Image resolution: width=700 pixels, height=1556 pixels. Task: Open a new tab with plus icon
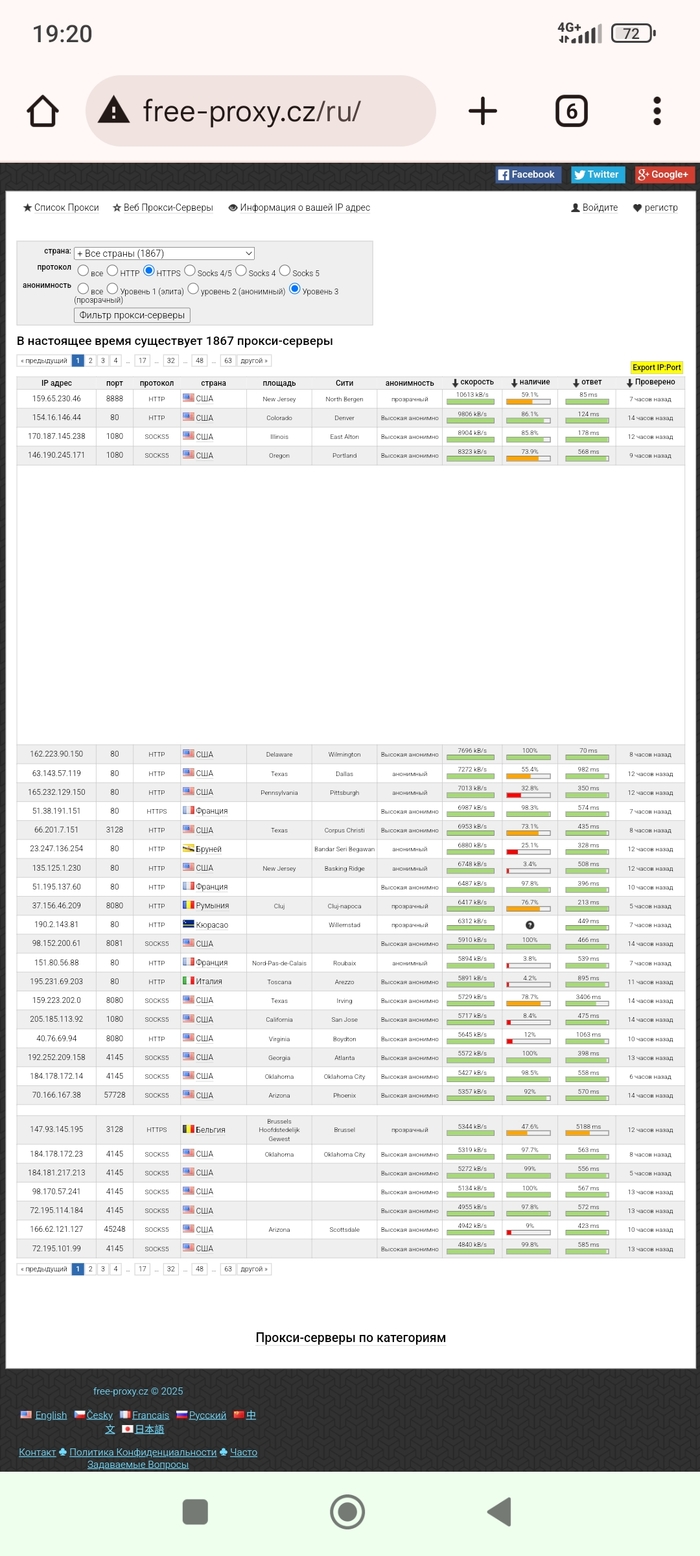[482, 111]
